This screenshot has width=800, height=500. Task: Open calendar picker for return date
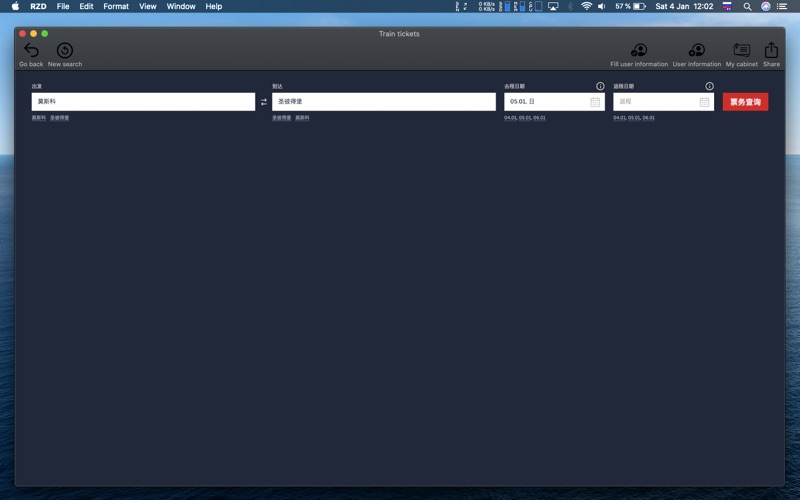pyautogui.click(x=704, y=102)
